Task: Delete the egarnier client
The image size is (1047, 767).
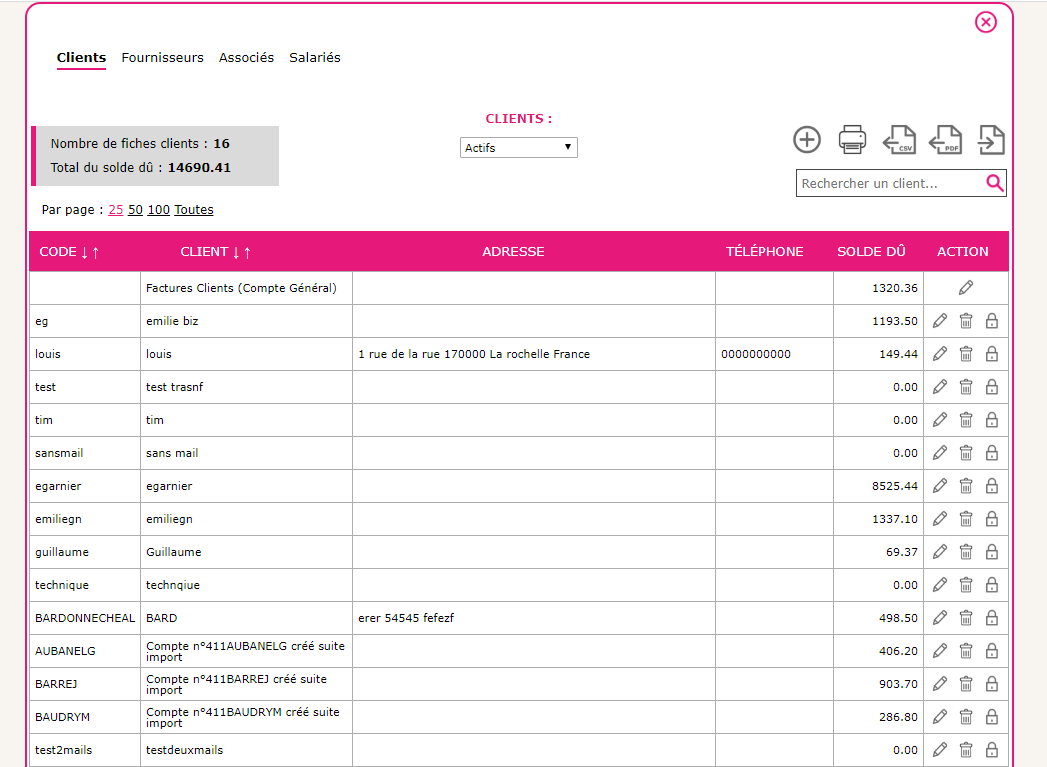Action: 966,486
